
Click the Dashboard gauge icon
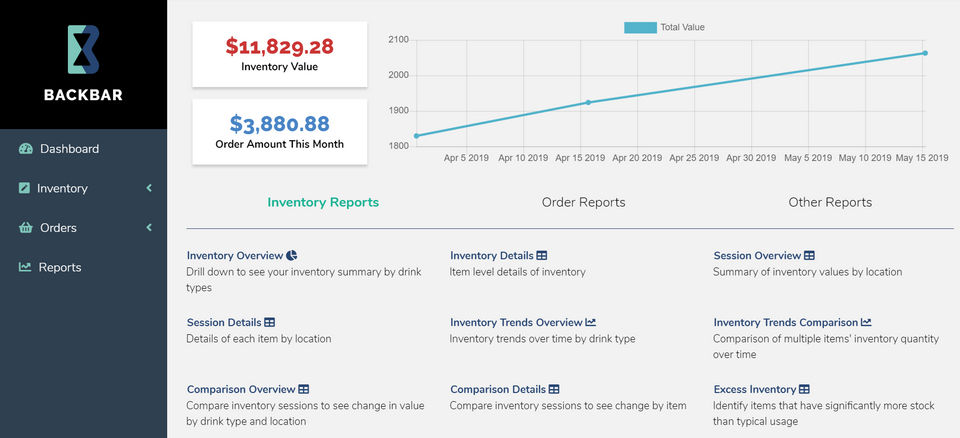(x=26, y=149)
